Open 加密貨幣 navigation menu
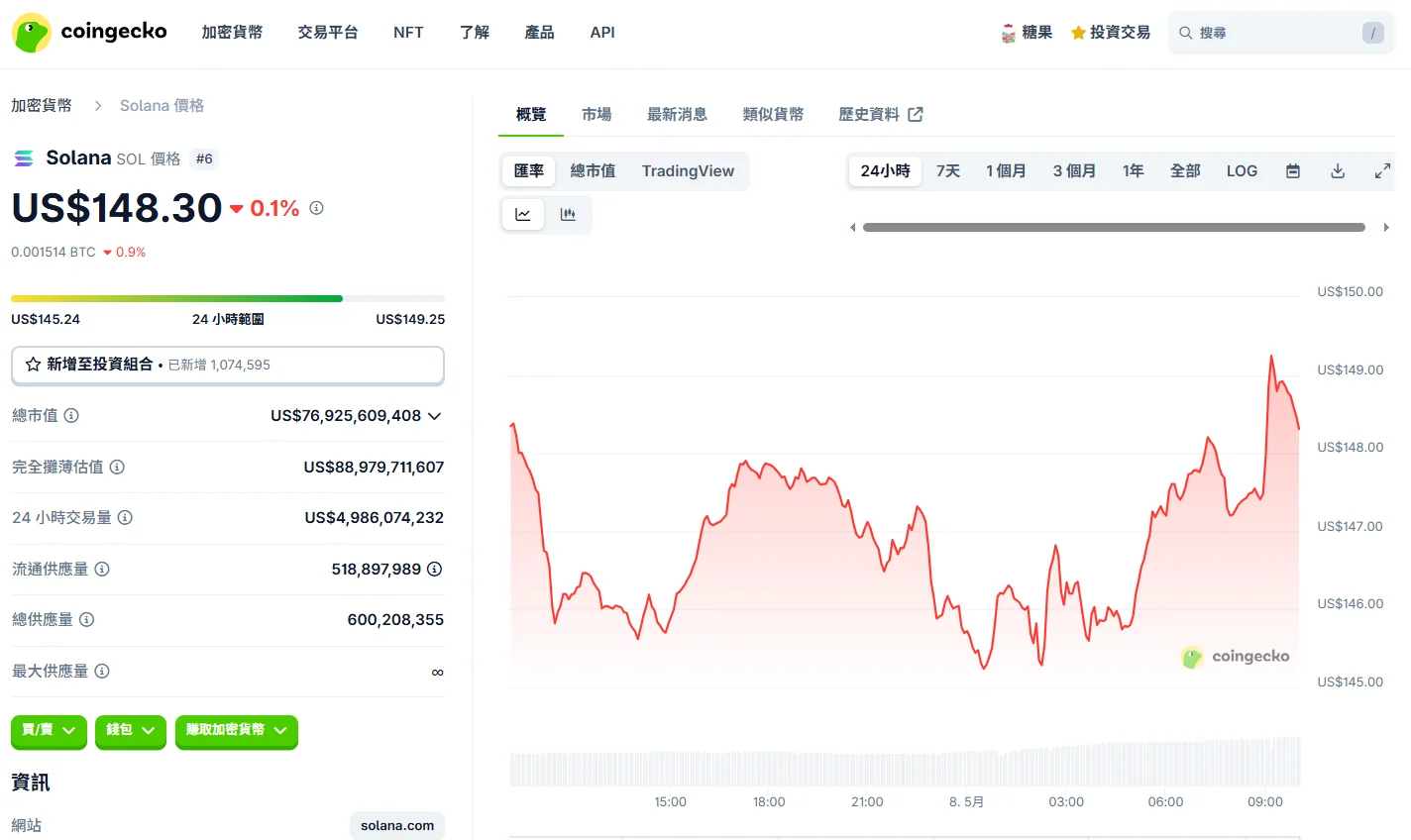The height and width of the screenshot is (840, 1411). tap(232, 33)
